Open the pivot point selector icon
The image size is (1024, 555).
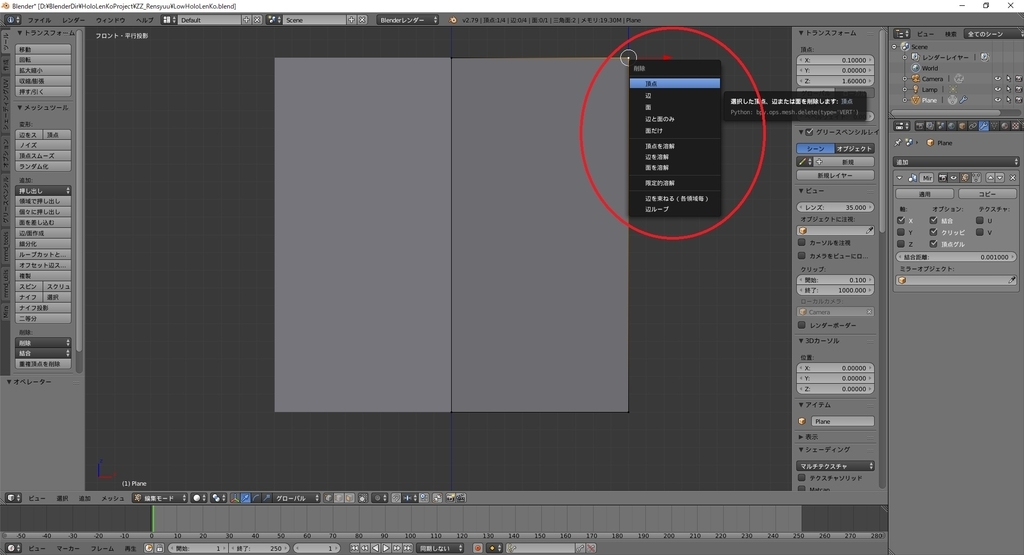coord(219,498)
